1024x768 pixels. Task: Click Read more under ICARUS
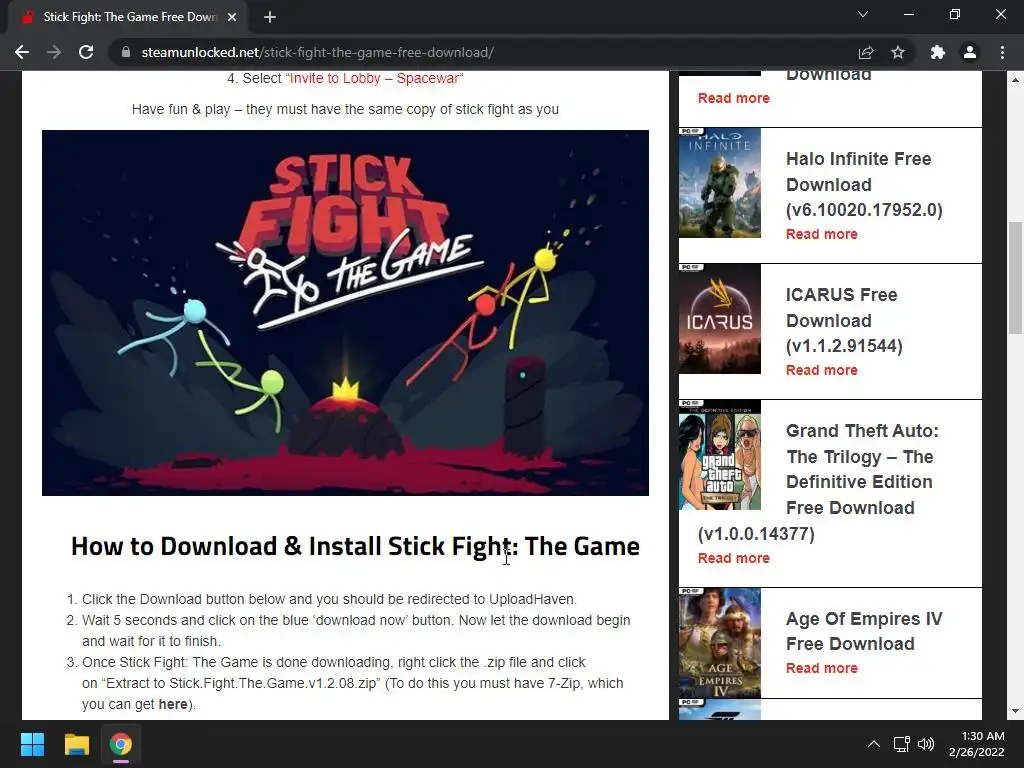click(822, 370)
